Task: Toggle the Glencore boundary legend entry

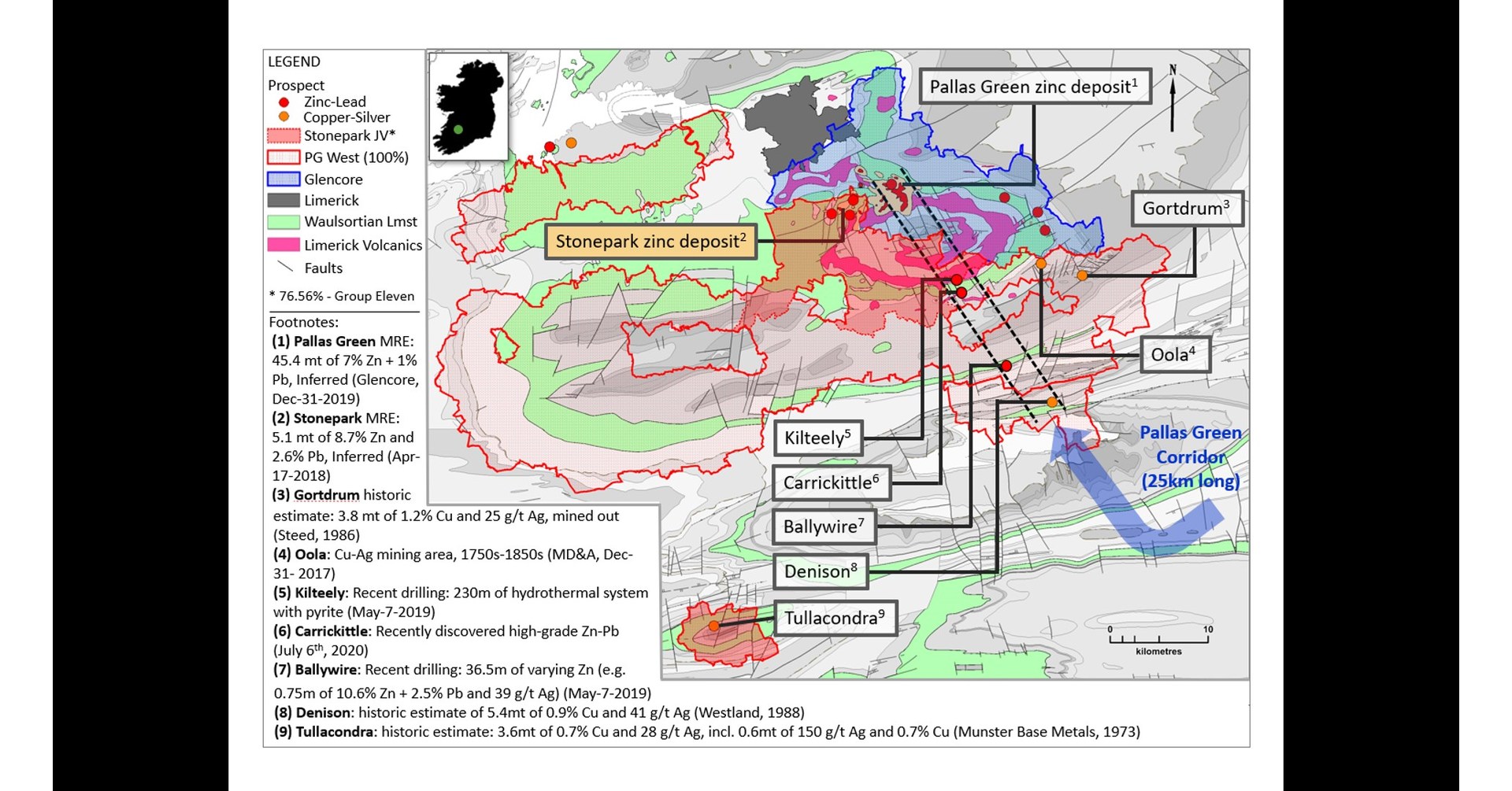Action: [x=283, y=179]
